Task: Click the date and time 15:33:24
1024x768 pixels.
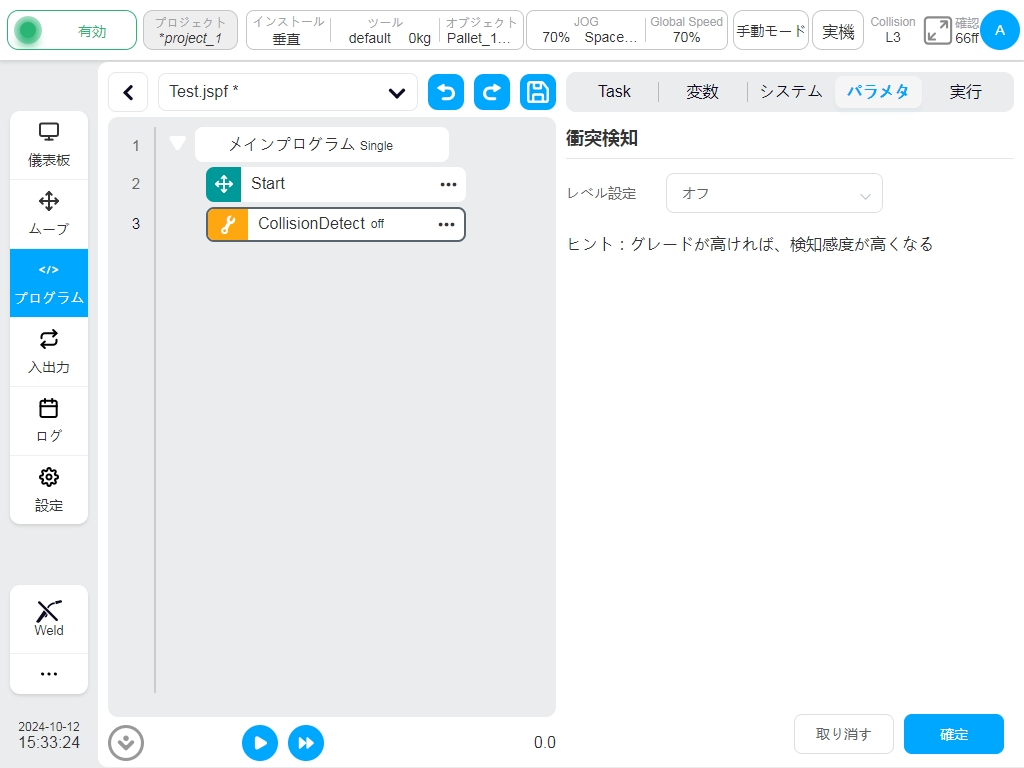Action: (x=49, y=735)
